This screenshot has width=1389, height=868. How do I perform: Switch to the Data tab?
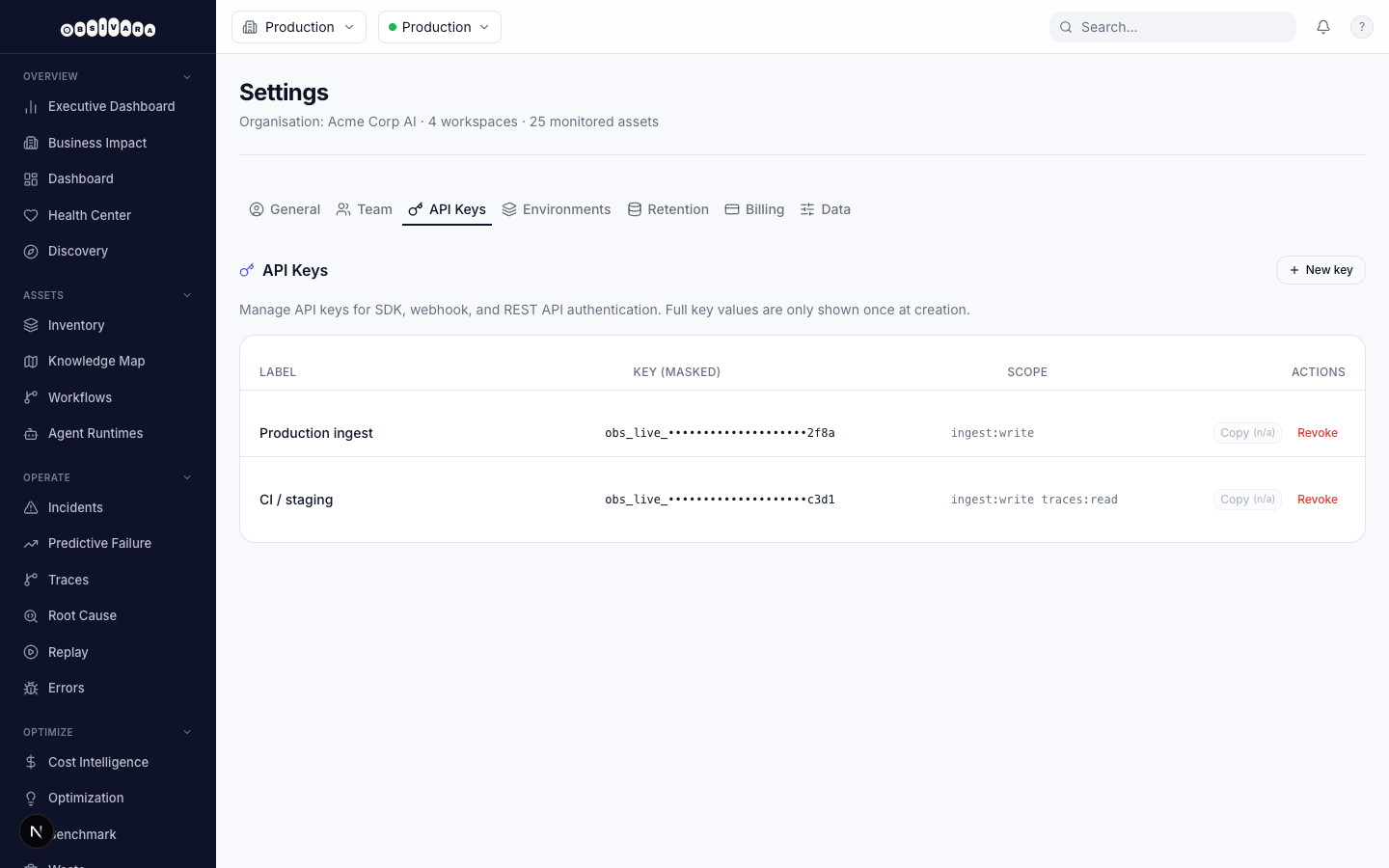pos(826,209)
